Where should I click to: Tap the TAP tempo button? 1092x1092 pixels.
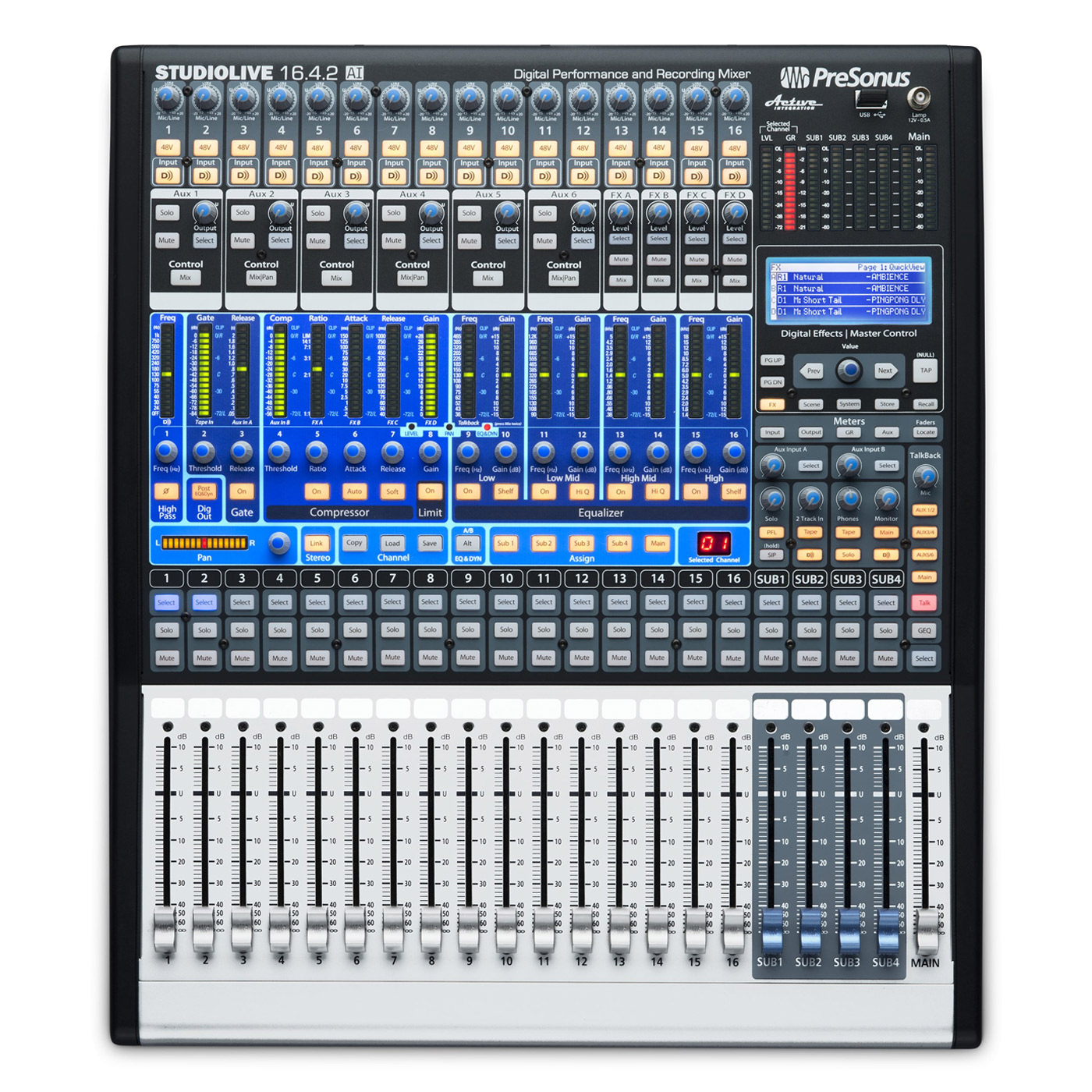pyautogui.click(x=926, y=370)
